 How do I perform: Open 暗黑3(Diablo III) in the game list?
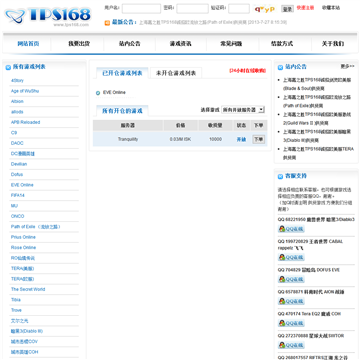pos(27,331)
